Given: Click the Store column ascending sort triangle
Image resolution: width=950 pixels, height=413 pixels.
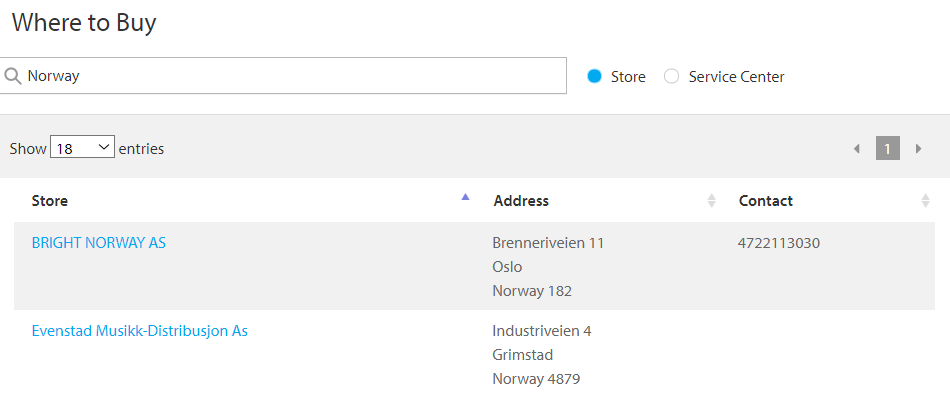Looking at the screenshot, I should [x=465, y=196].
